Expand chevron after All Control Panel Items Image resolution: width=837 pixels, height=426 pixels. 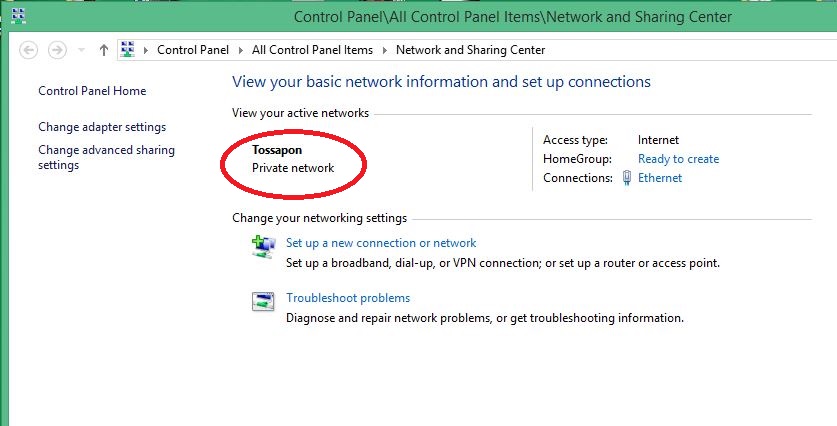click(384, 50)
